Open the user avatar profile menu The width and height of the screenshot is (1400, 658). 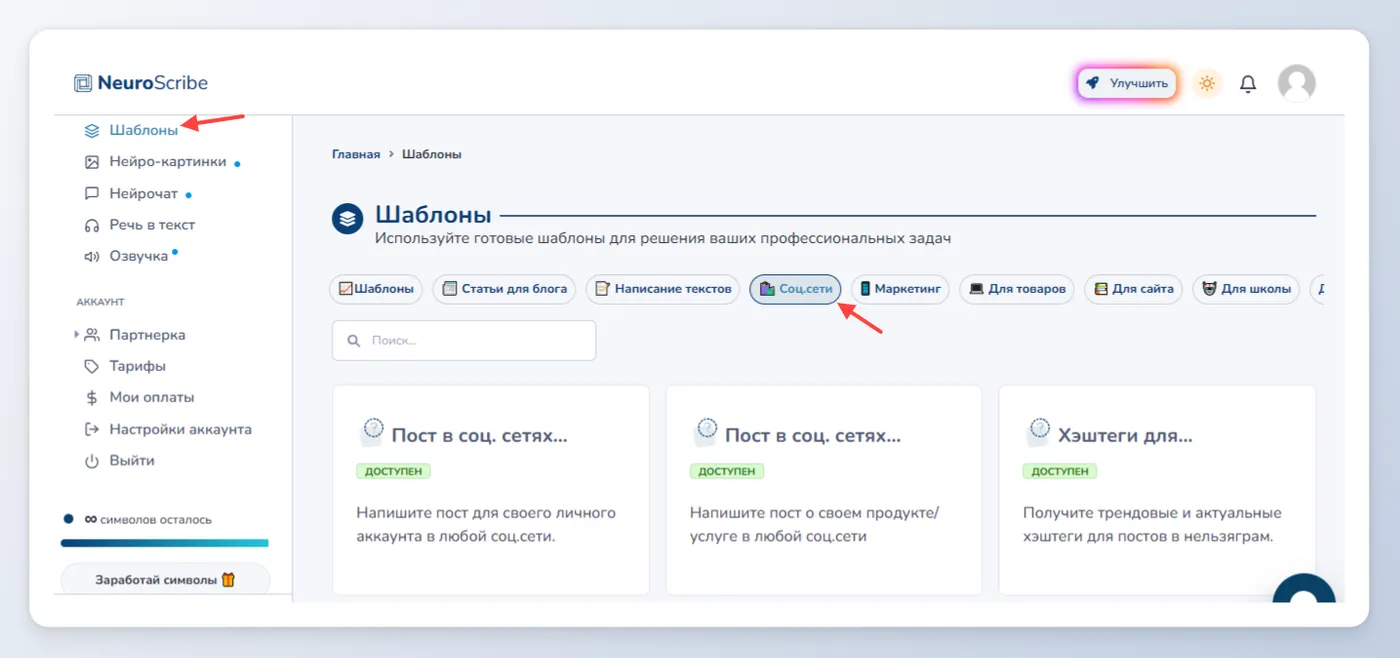pyautogui.click(x=1297, y=83)
